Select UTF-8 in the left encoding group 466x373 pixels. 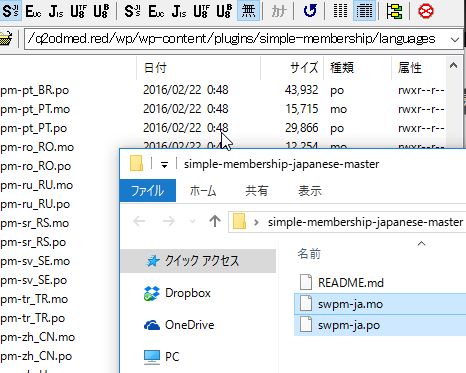(78, 11)
